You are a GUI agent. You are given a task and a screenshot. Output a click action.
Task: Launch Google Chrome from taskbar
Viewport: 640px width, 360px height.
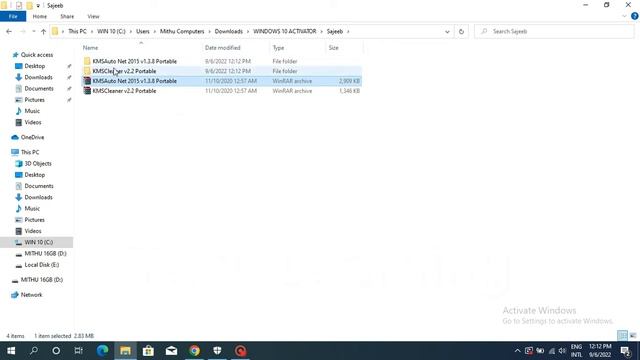click(x=194, y=351)
